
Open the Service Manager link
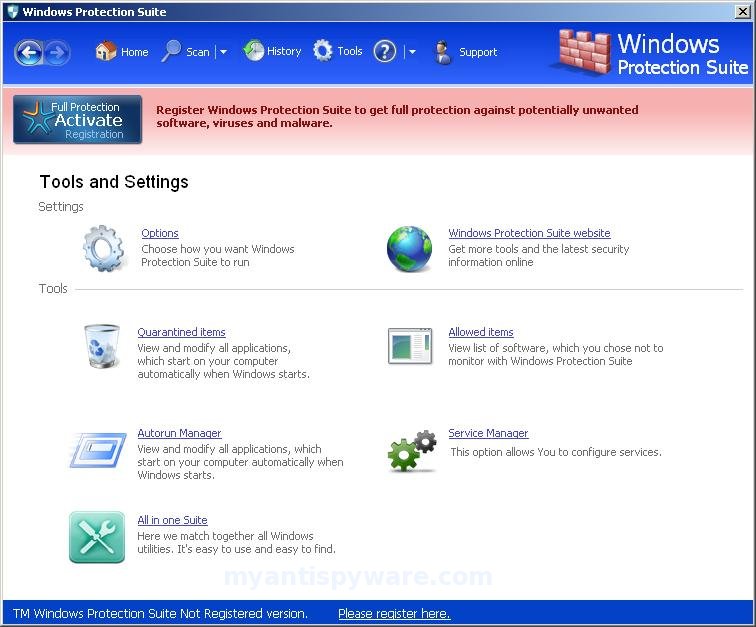pos(488,433)
